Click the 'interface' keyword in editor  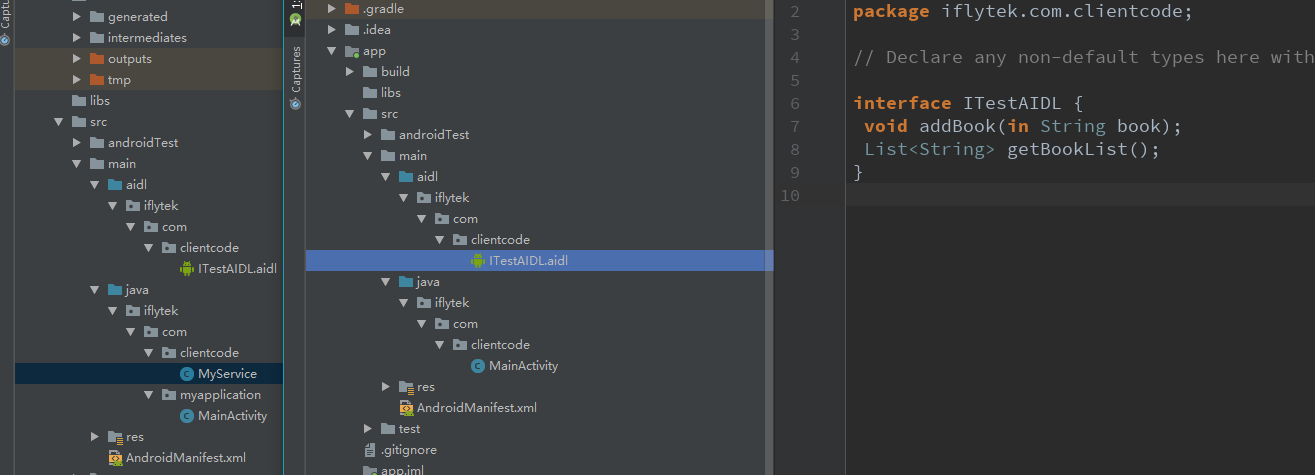[x=902, y=104]
